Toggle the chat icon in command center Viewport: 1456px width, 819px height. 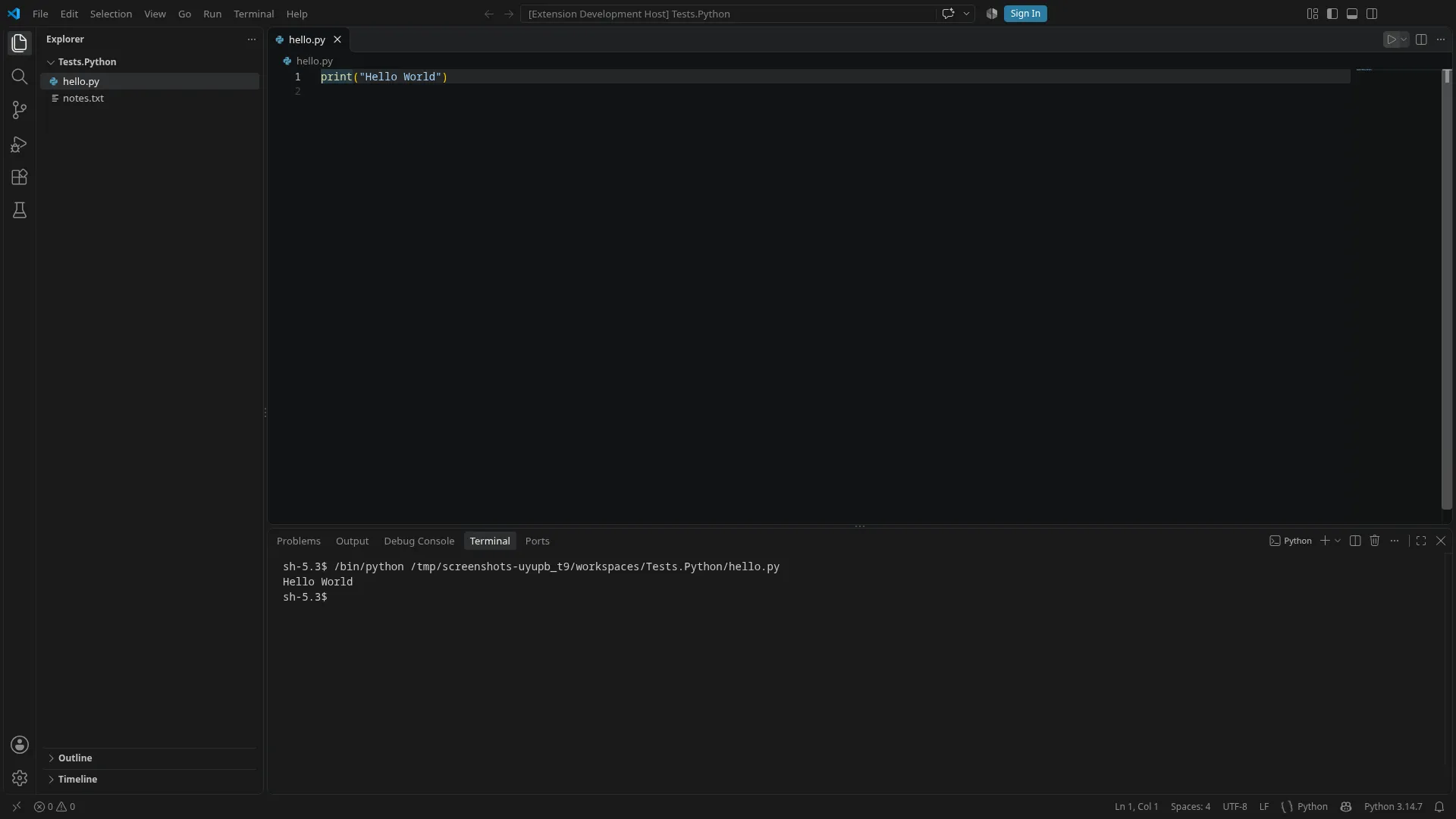point(948,14)
